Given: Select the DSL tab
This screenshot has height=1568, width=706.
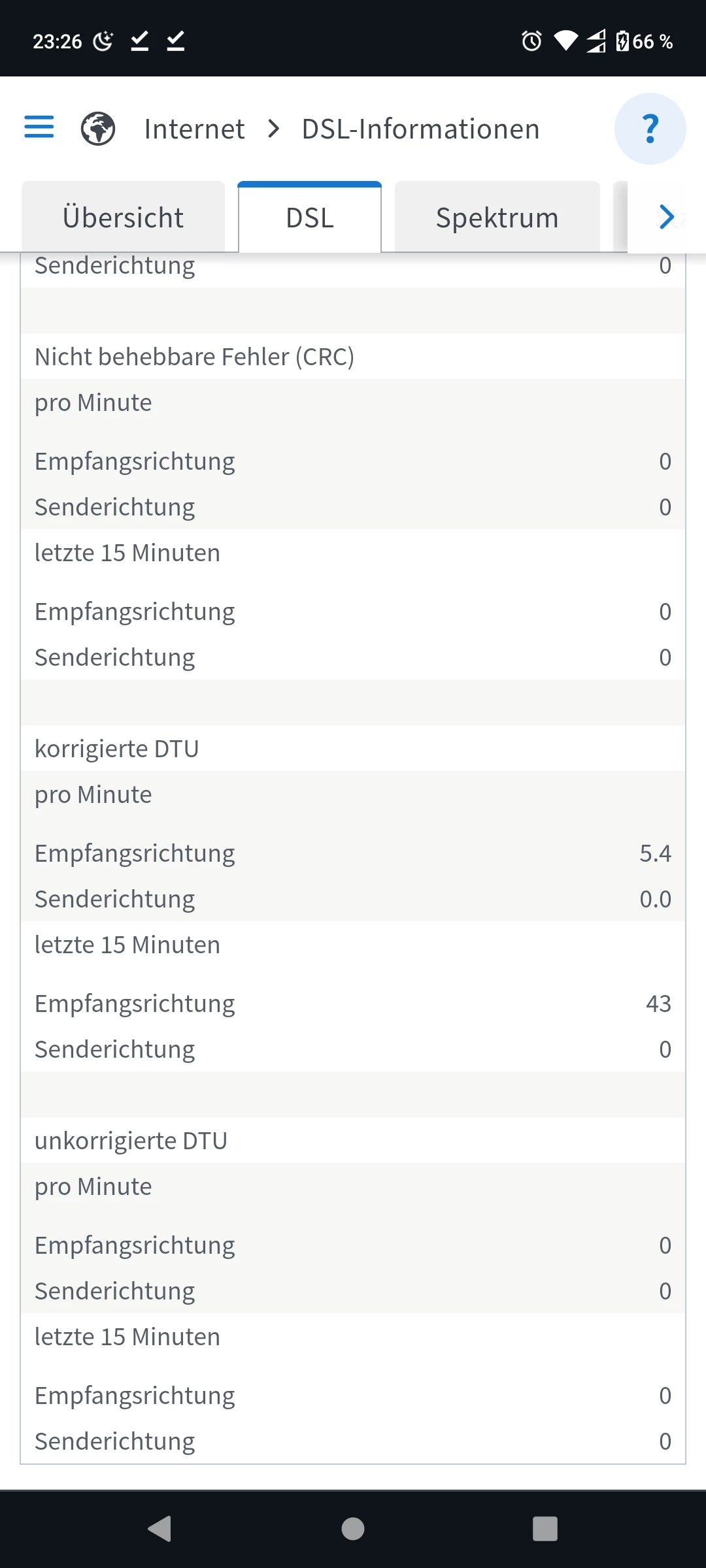Looking at the screenshot, I should (310, 218).
